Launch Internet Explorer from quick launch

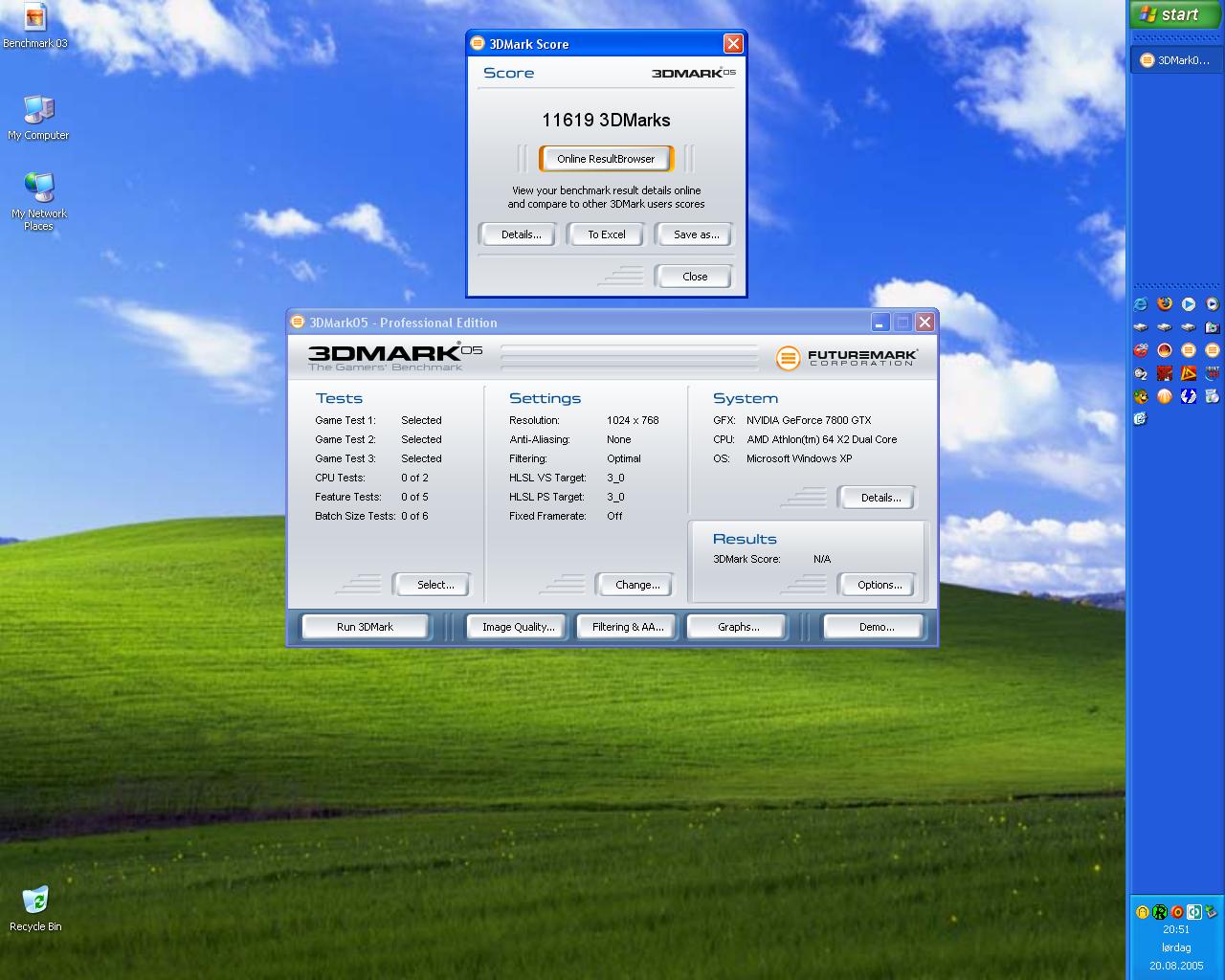point(1141,303)
